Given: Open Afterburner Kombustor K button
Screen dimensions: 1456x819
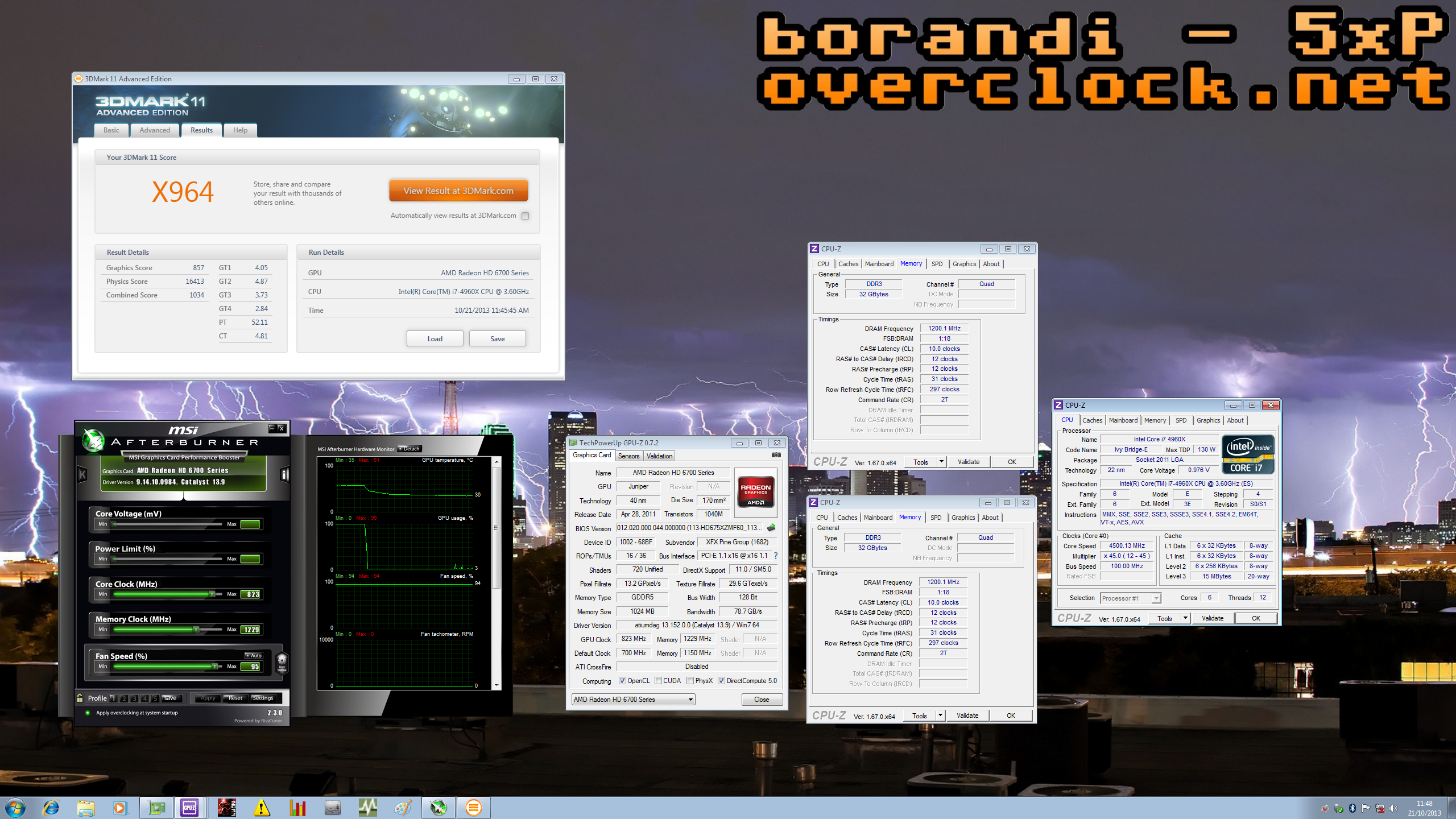Looking at the screenshot, I should [82, 474].
